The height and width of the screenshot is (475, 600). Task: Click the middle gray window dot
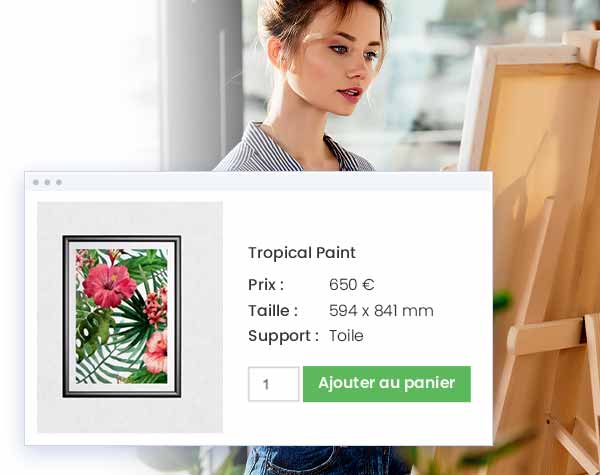47,182
